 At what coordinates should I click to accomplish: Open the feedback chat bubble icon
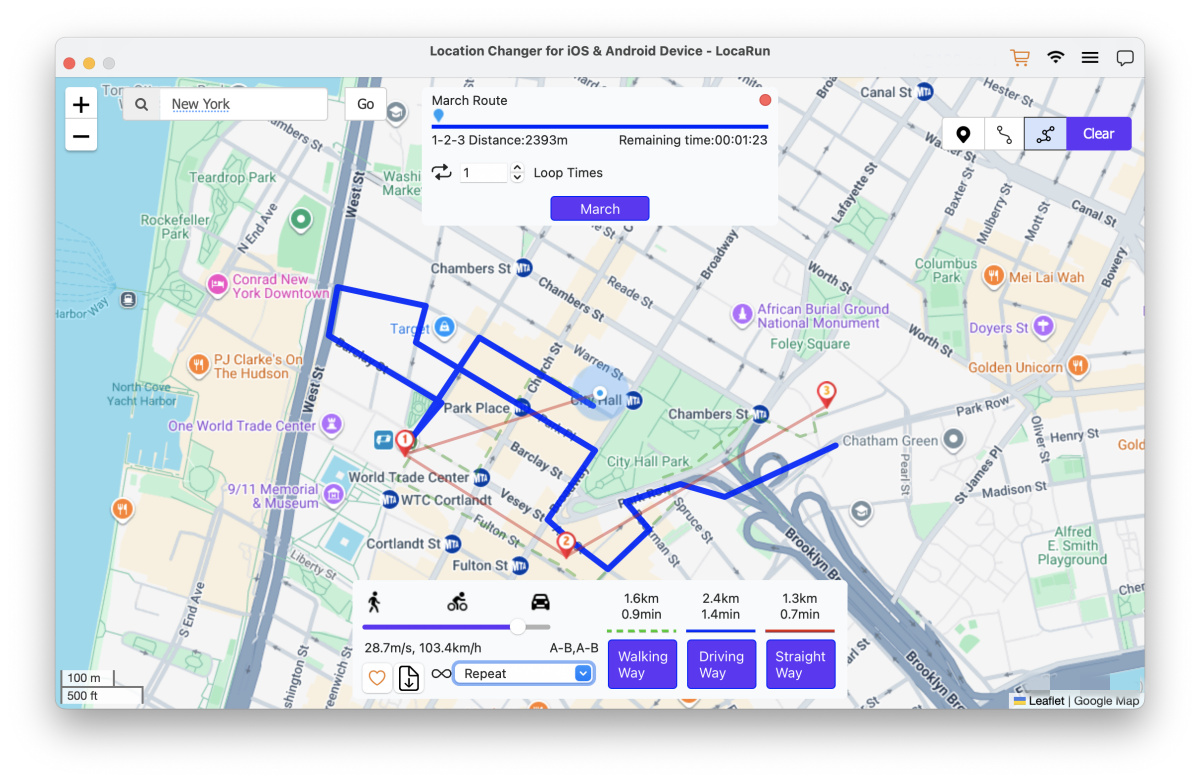[1125, 58]
